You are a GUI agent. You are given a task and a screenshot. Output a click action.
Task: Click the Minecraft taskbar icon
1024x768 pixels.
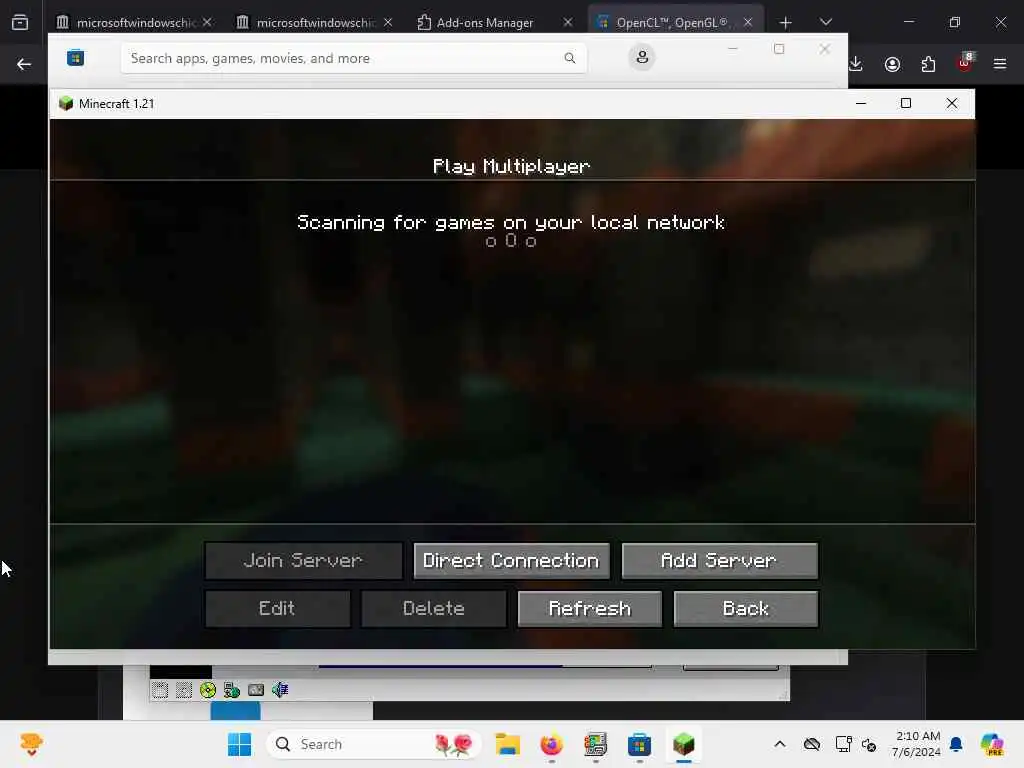(684, 744)
